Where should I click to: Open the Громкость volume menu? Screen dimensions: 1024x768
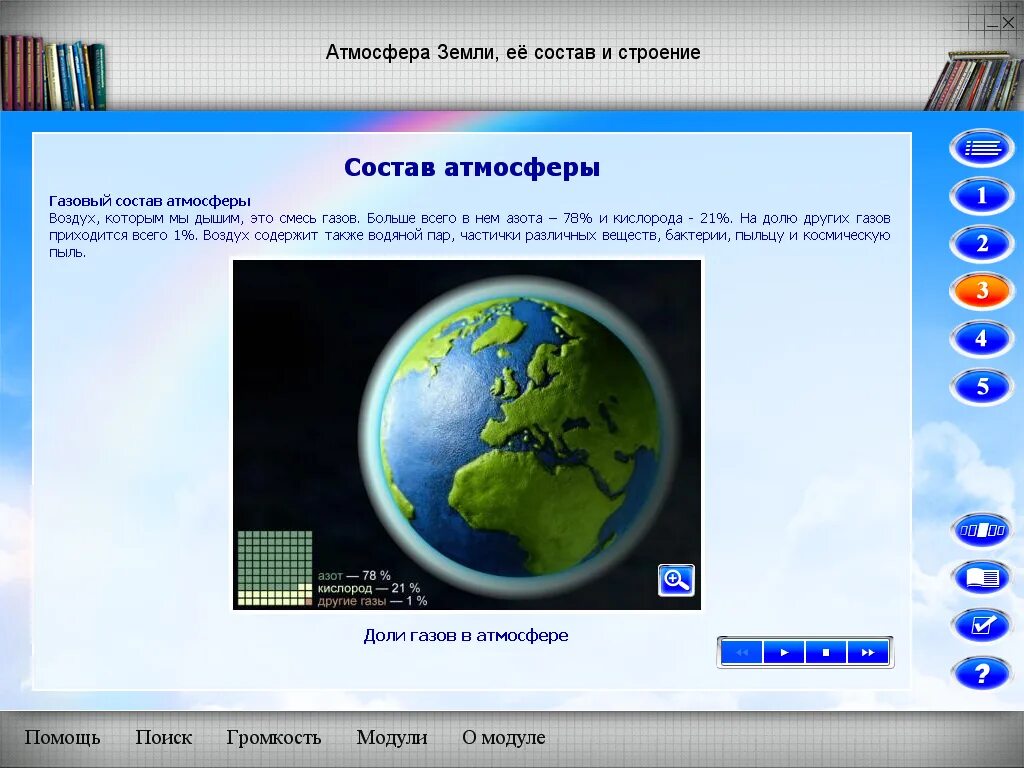pos(274,737)
